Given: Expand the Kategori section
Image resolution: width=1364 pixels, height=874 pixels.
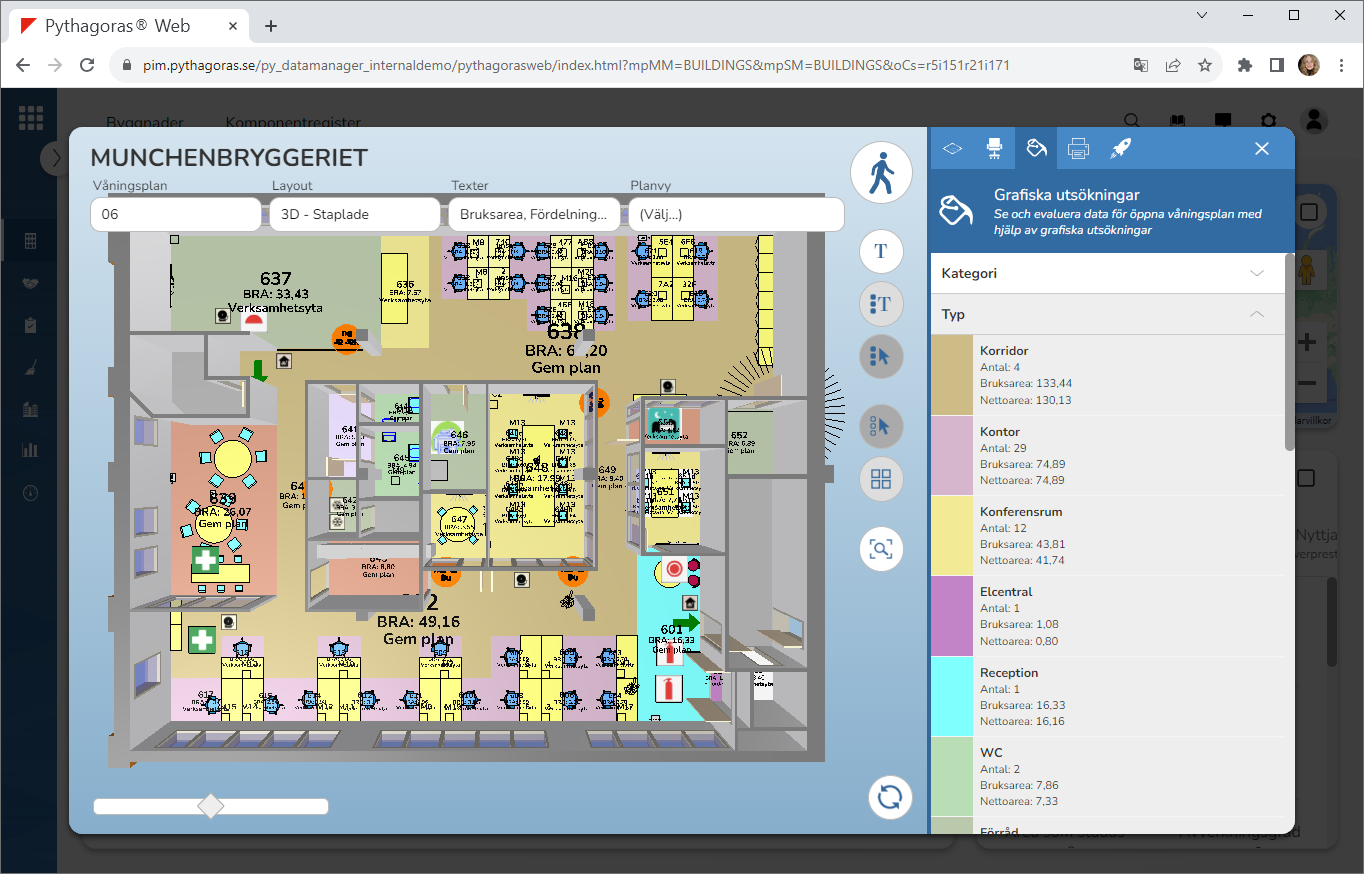Looking at the screenshot, I should pyautogui.click(x=1107, y=273).
